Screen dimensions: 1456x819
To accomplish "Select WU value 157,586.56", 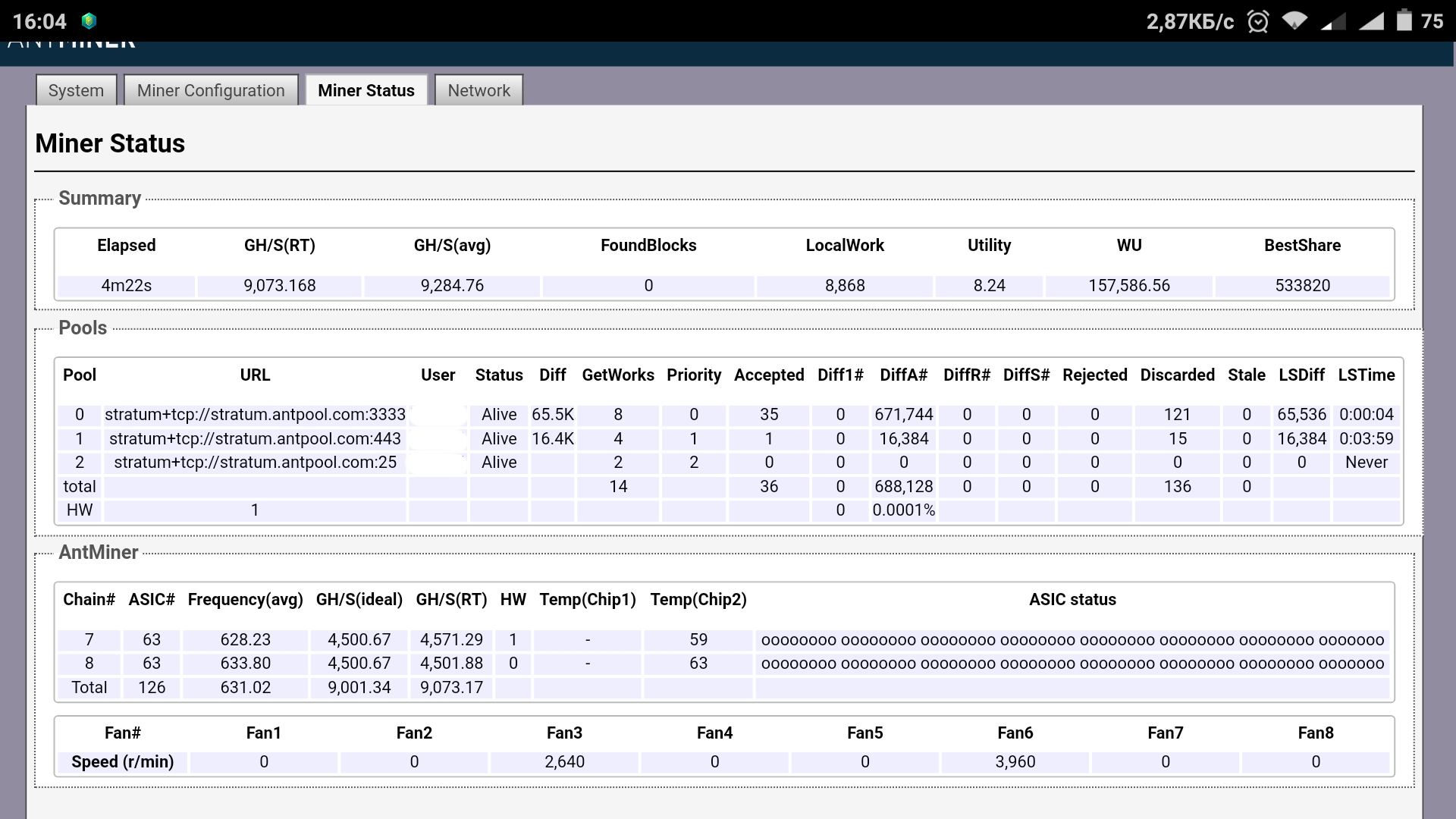I will (1129, 286).
